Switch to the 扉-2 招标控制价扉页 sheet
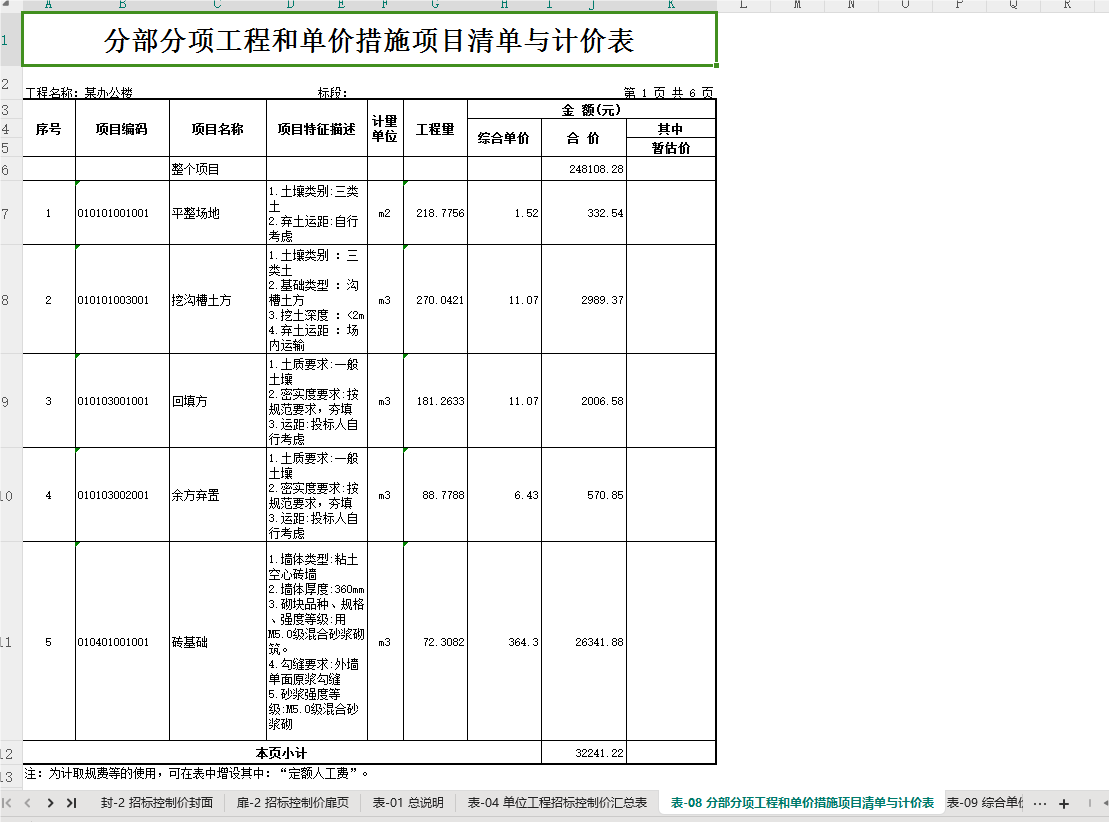Image resolution: width=1109 pixels, height=822 pixels. (293, 803)
